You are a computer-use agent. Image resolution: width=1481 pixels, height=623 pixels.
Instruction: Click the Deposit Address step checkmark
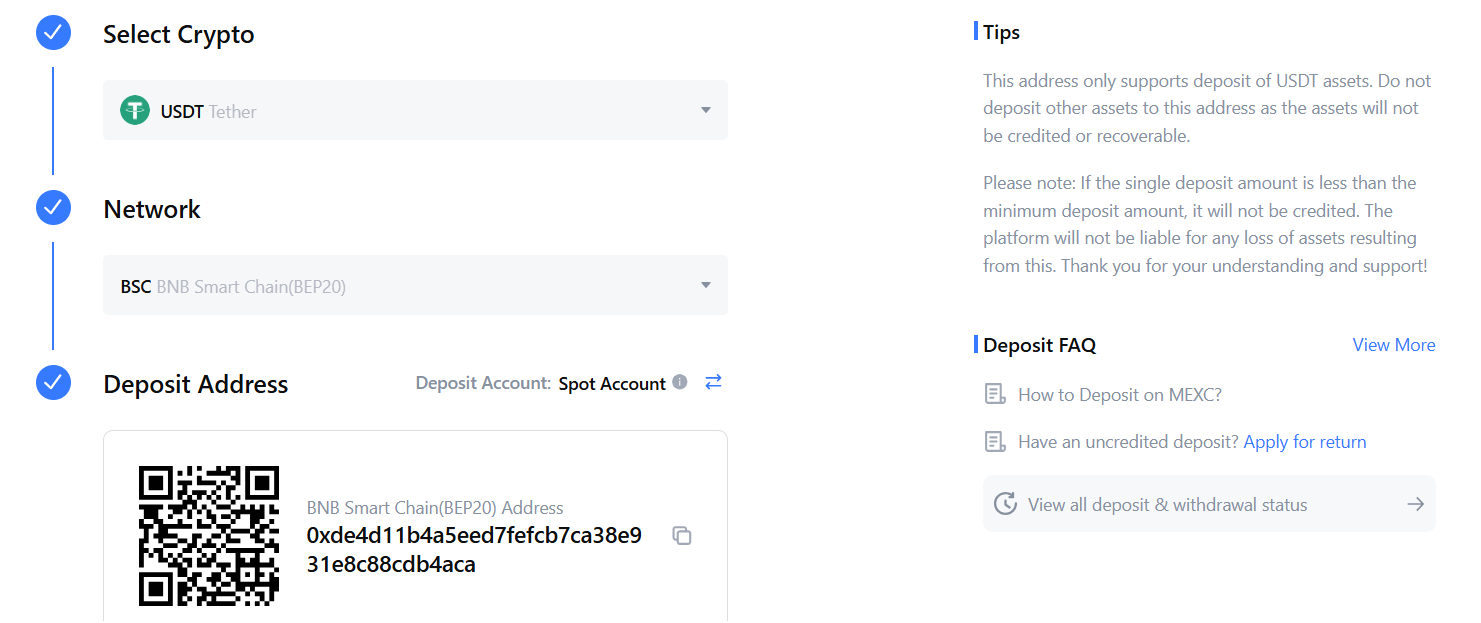(53, 383)
